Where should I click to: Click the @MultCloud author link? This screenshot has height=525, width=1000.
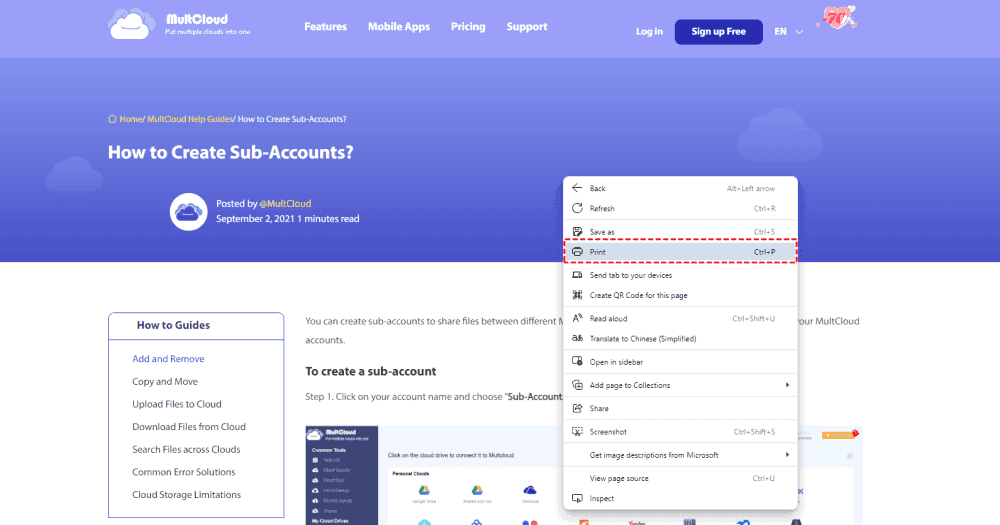[x=285, y=203]
